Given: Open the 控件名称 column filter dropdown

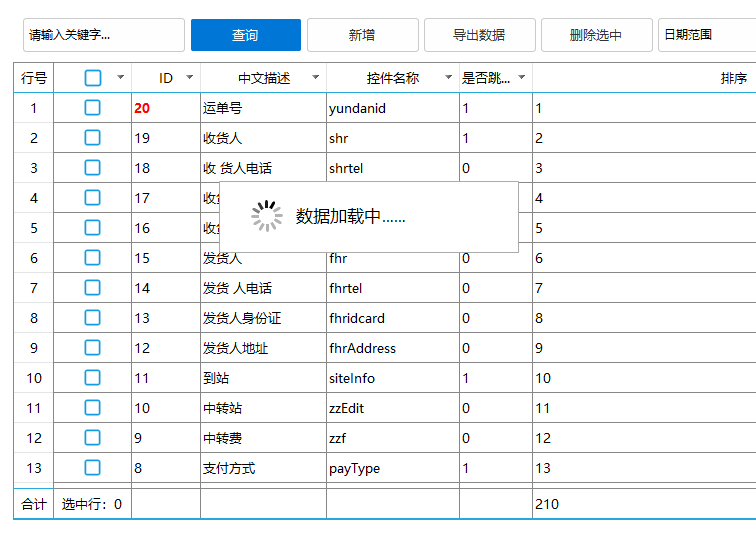Looking at the screenshot, I should 448,78.
